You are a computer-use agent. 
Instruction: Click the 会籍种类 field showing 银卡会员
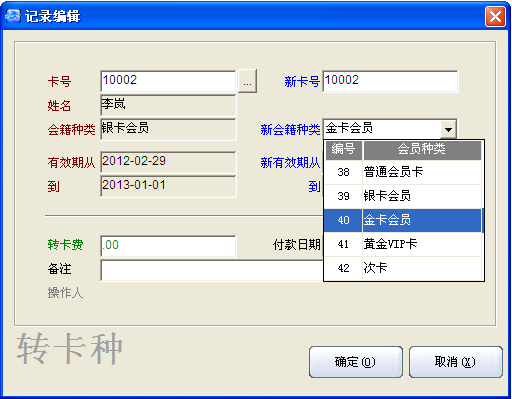(x=168, y=129)
